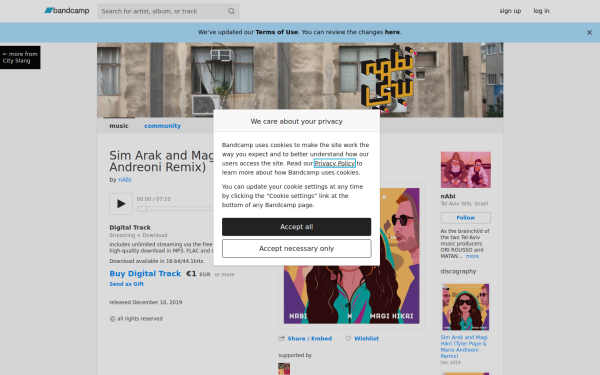Open the Sim Arak and Magi Hikri discography link
Screen dimensions: 600x375
pos(464,347)
